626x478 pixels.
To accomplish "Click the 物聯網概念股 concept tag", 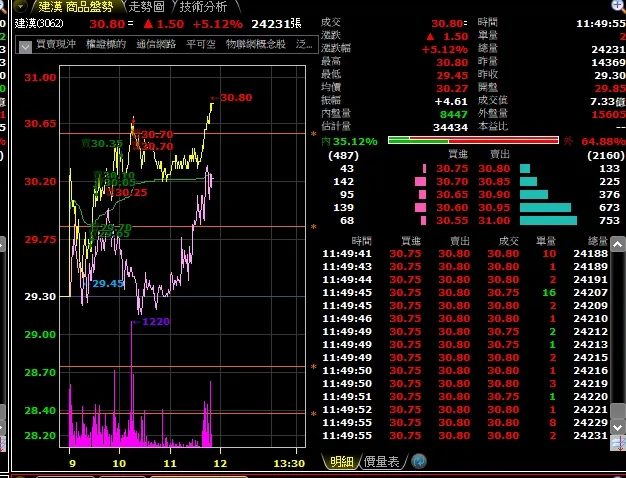I will (256, 44).
